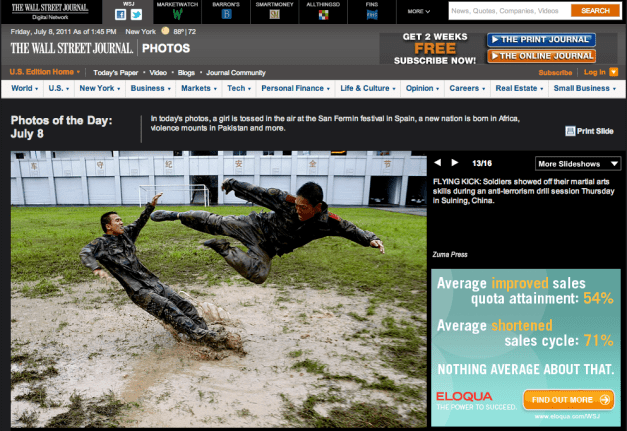627x431 pixels.
Task: Open the Markets navigation menu
Action: click(x=199, y=88)
